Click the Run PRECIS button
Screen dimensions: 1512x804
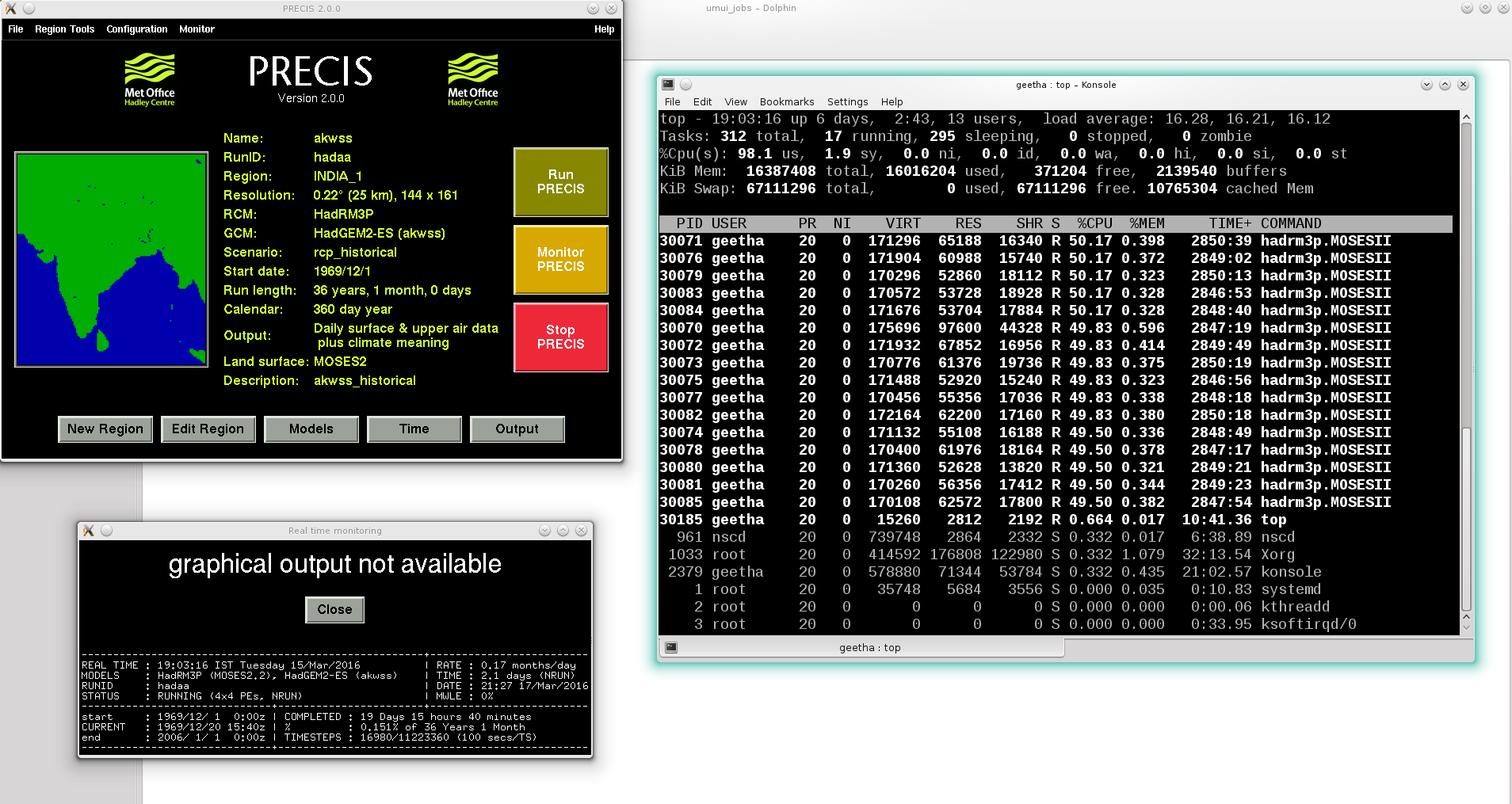click(x=561, y=182)
